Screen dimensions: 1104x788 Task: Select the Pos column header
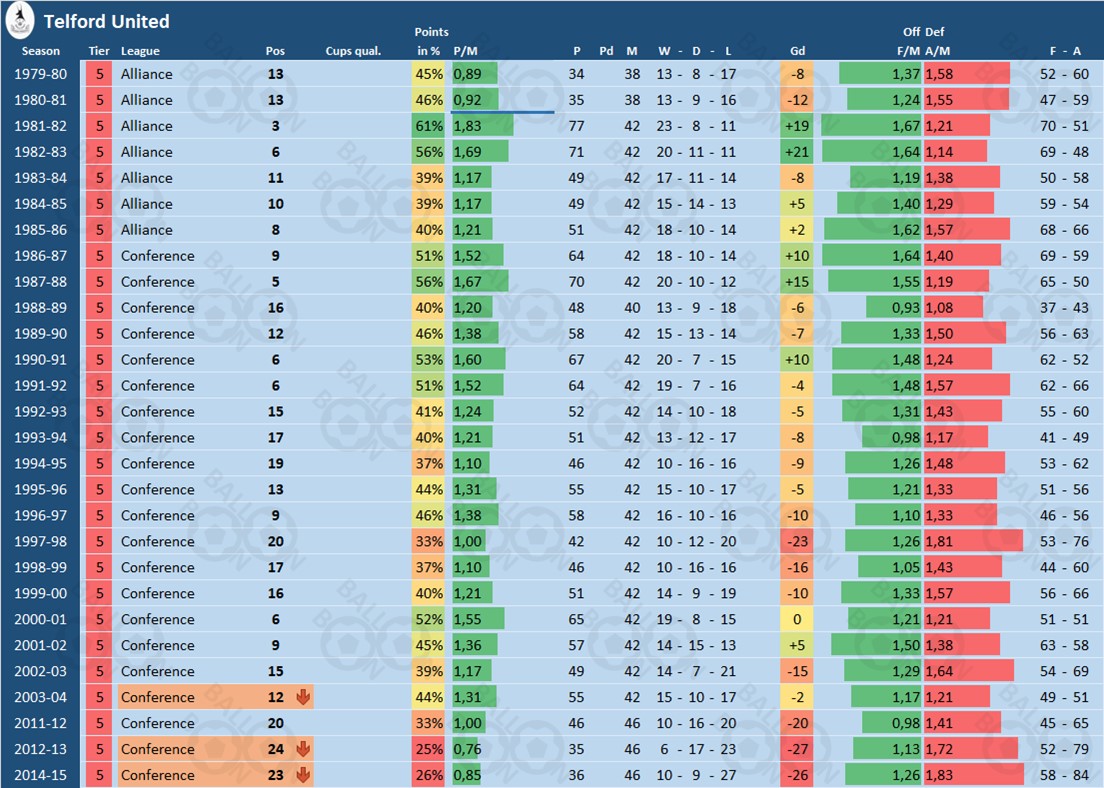coord(275,51)
